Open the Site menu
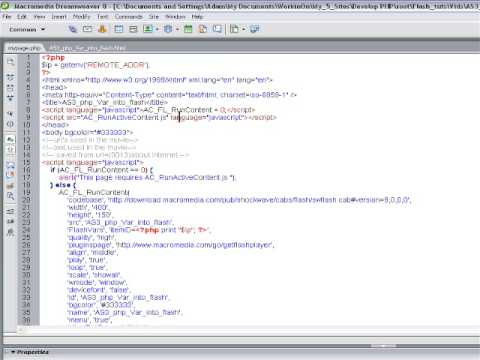 [154, 17]
